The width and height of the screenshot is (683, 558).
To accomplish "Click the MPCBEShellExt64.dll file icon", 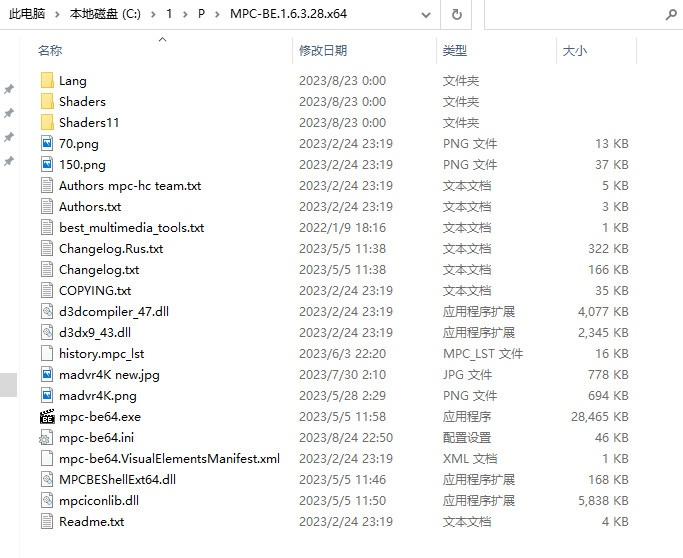I will click(47, 480).
